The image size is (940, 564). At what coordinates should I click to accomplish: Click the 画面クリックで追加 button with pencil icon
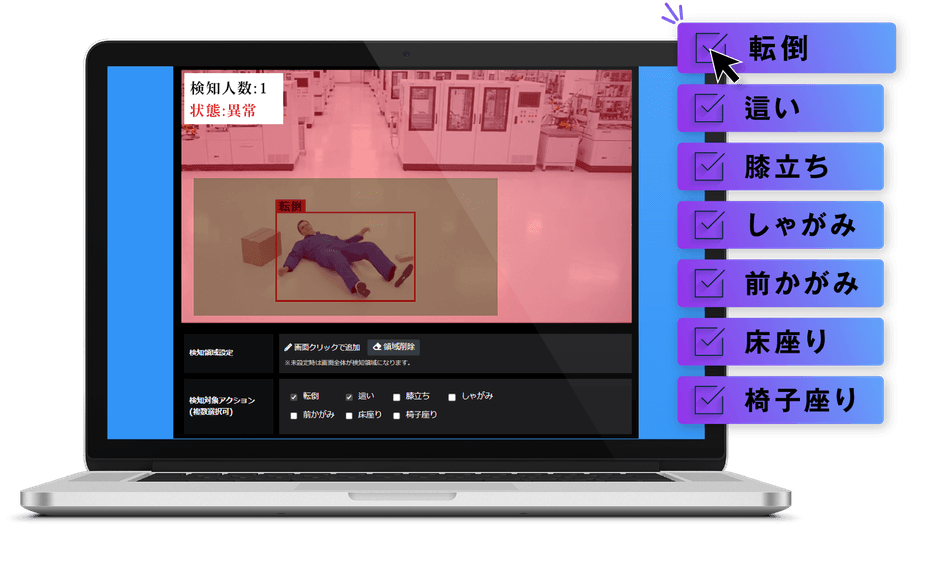point(322,347)
